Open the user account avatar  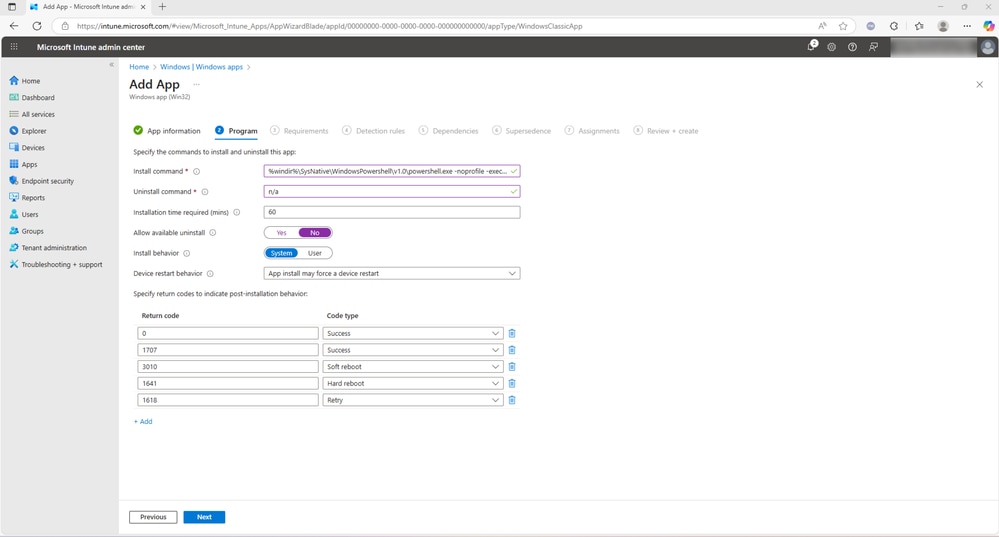[988, 47]
